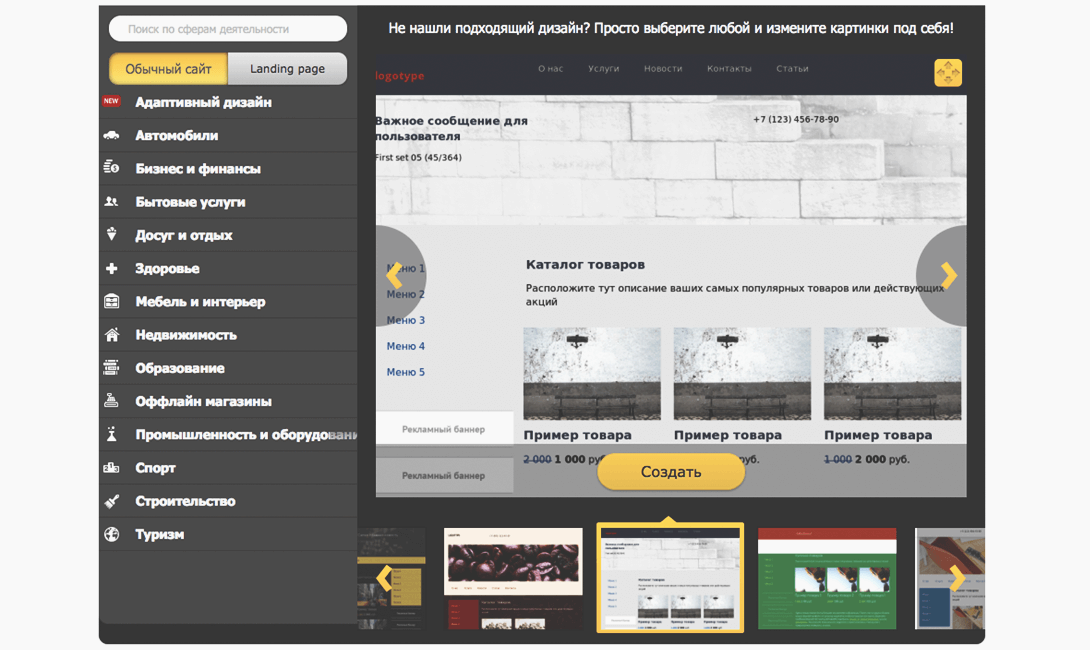Select the green template thumbnail
Viewport: 1090px width, 650px height.
coord(827,578)
